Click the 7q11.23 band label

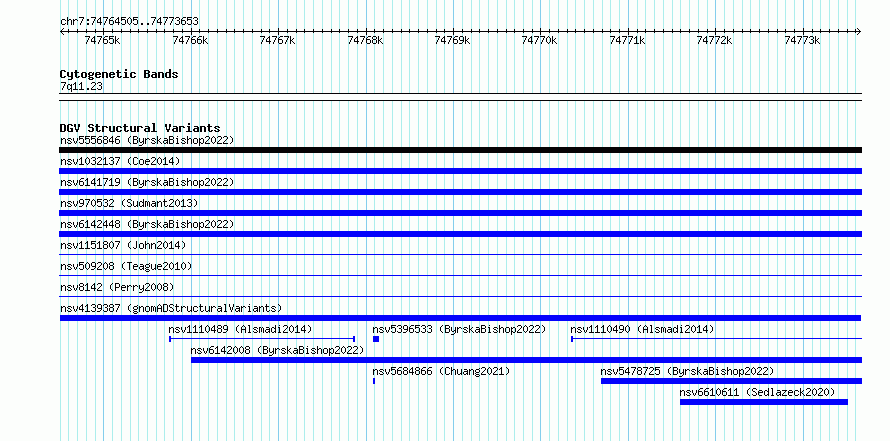coord(82,87)
